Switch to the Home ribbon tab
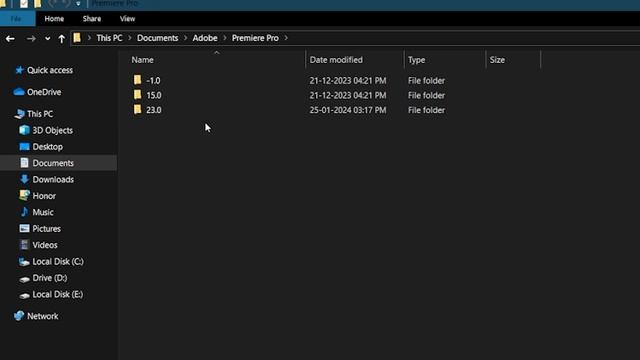 pos(54,19)
